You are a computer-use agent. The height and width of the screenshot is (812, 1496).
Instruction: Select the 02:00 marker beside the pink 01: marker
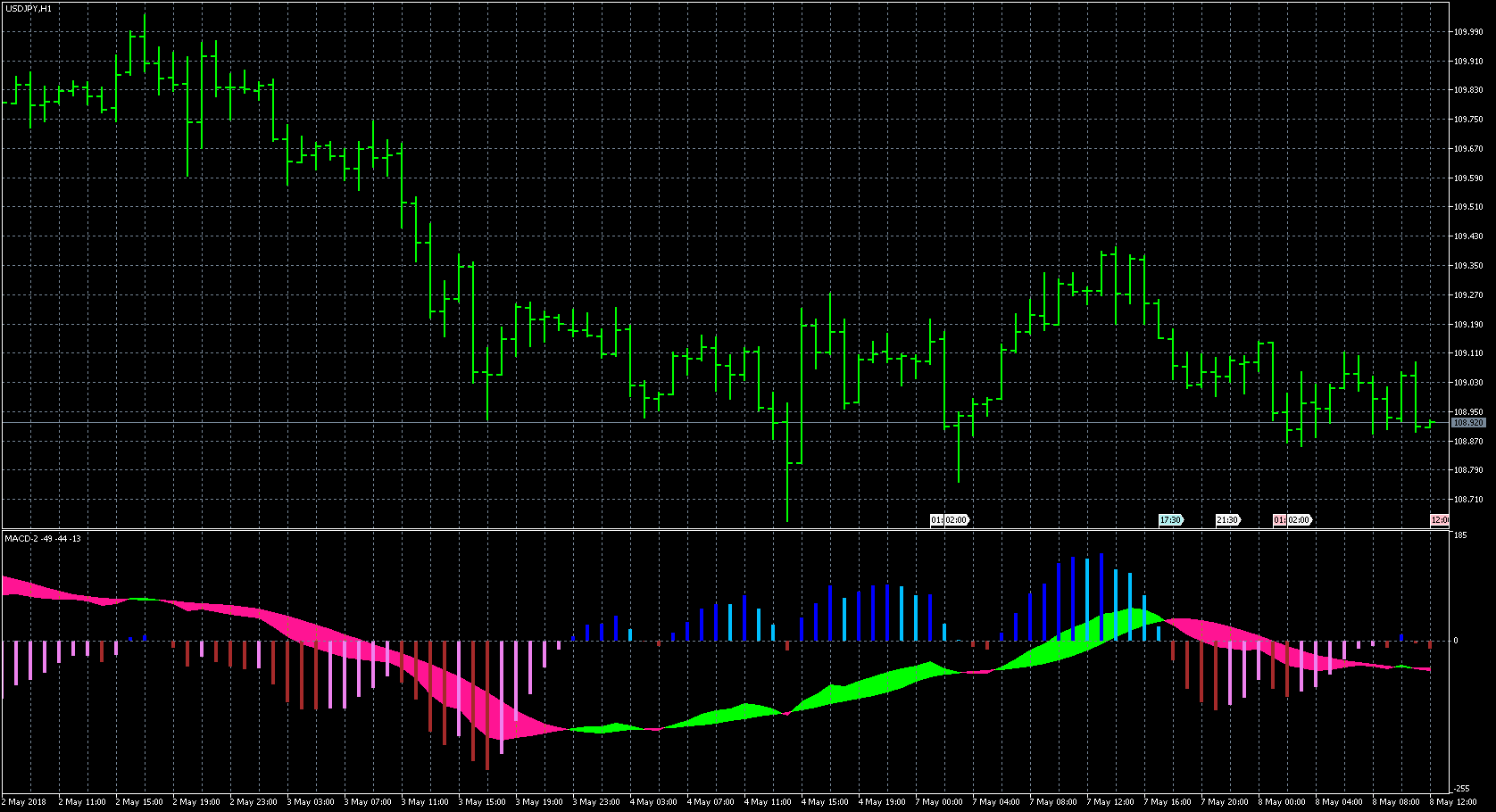[1298, 520]
